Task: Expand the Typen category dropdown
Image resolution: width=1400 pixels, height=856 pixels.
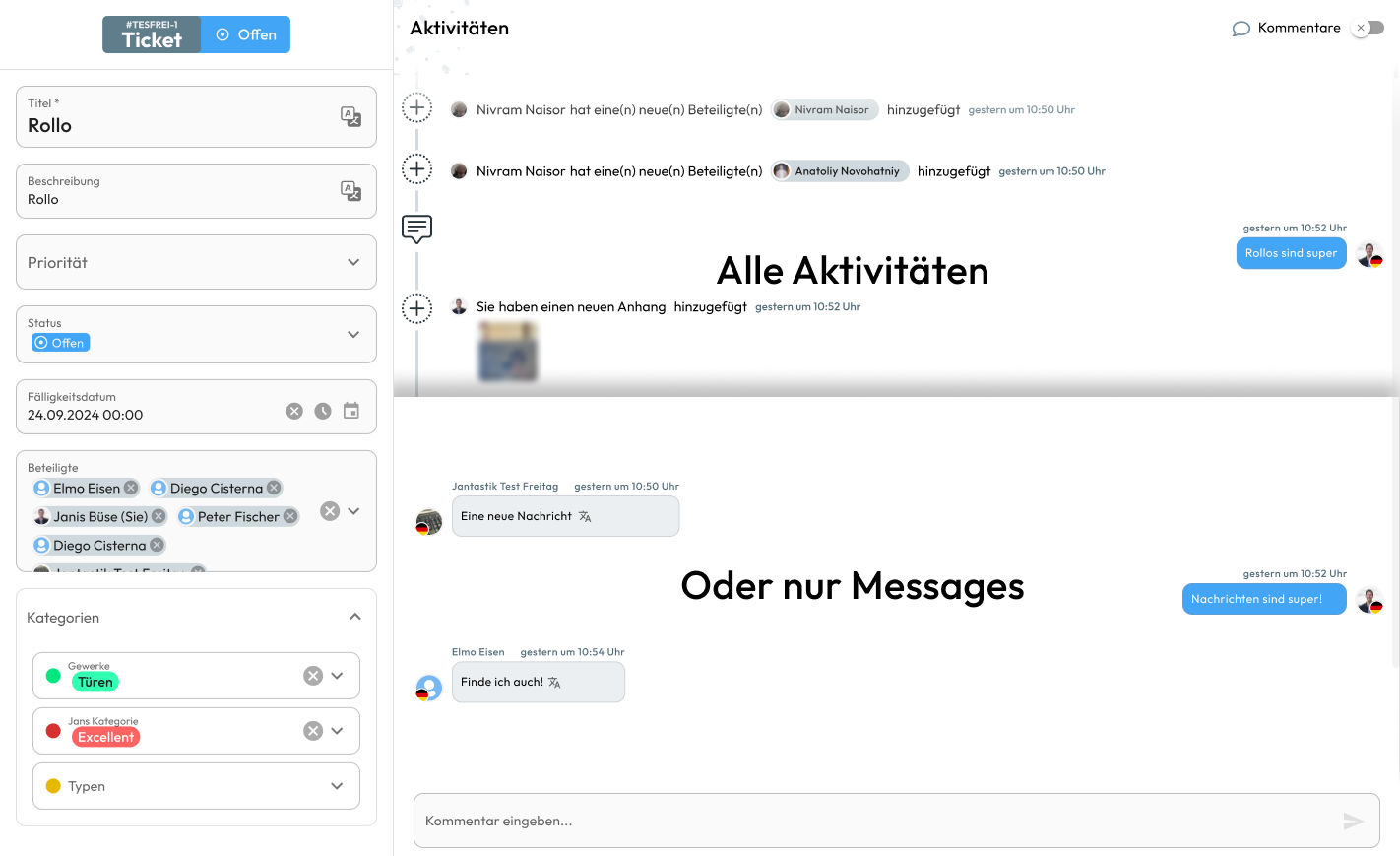Action: (337, 785)
